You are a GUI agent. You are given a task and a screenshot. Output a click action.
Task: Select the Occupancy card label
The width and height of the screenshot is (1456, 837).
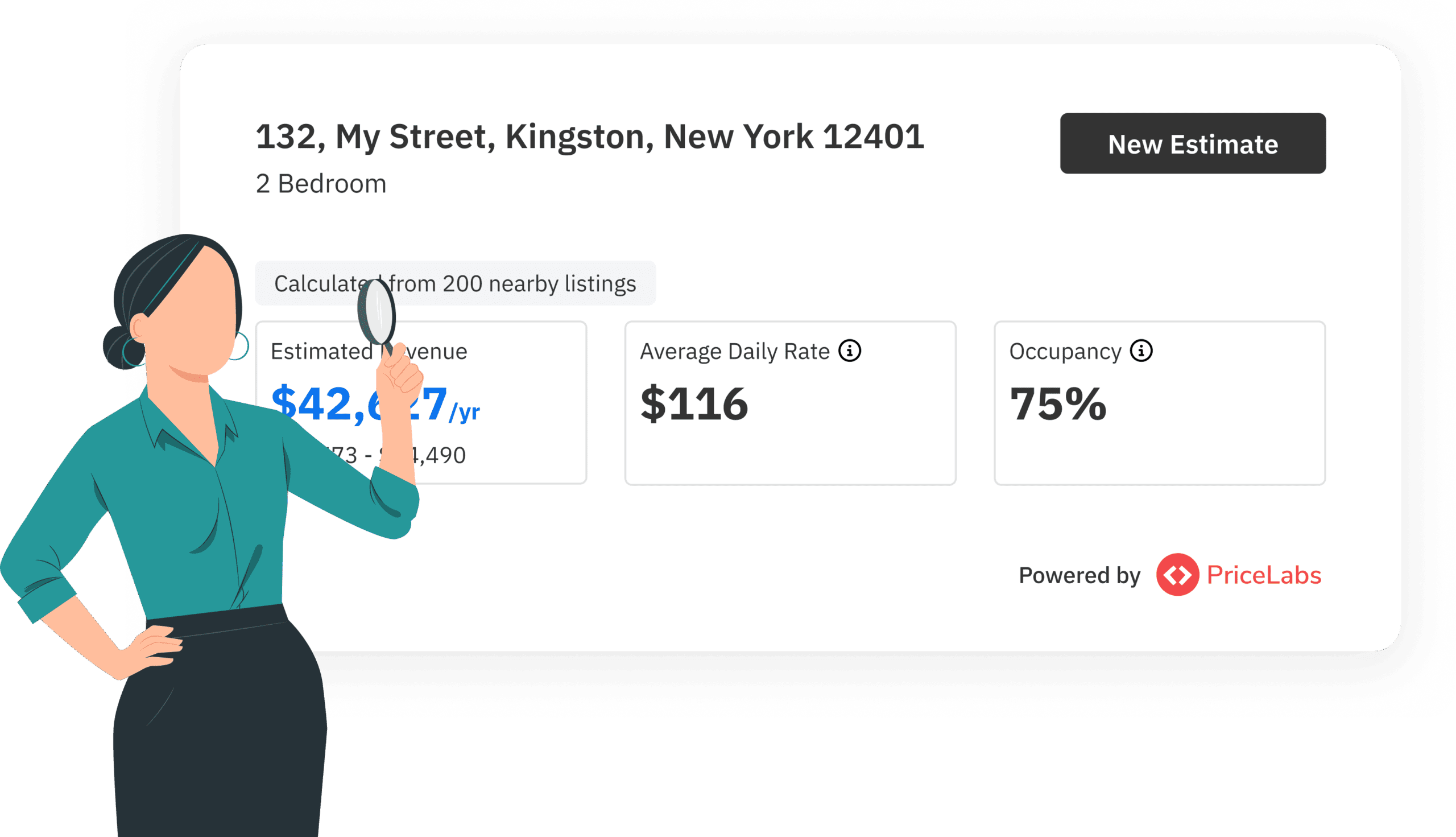pos(1065,351)
